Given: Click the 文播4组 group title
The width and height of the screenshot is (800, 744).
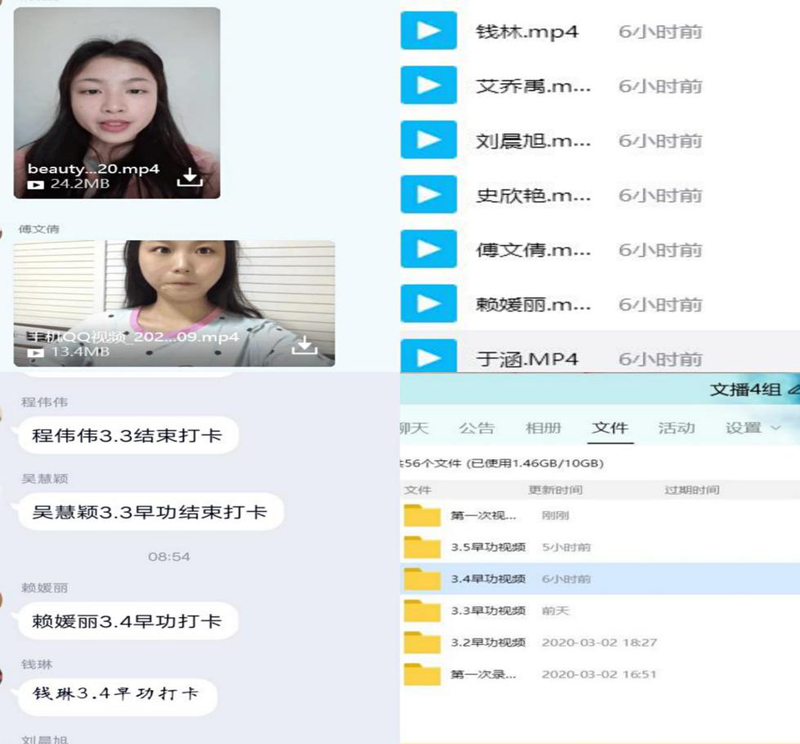Looking at the screenshot, I should pyautogui.click(x=745, y=390).
